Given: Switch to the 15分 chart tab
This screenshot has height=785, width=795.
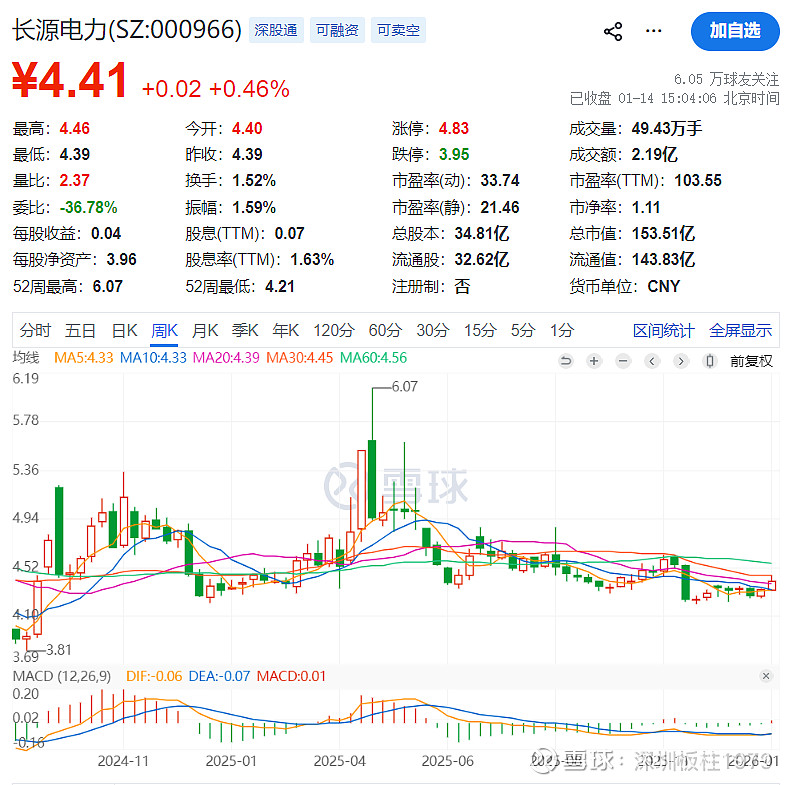Looking at the screenshot, I should pyautogui.click(x=480, y=331).
